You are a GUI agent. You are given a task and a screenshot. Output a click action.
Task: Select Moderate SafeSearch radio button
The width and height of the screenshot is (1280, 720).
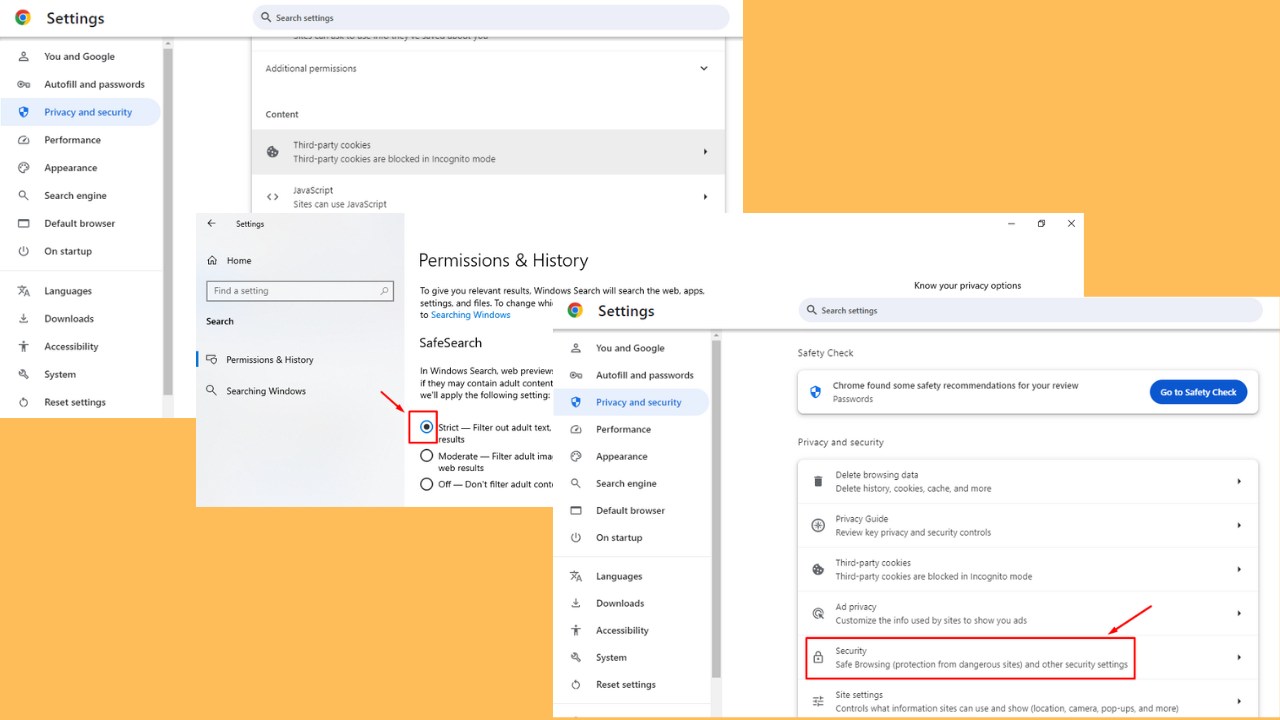click(x=427, y=456)
